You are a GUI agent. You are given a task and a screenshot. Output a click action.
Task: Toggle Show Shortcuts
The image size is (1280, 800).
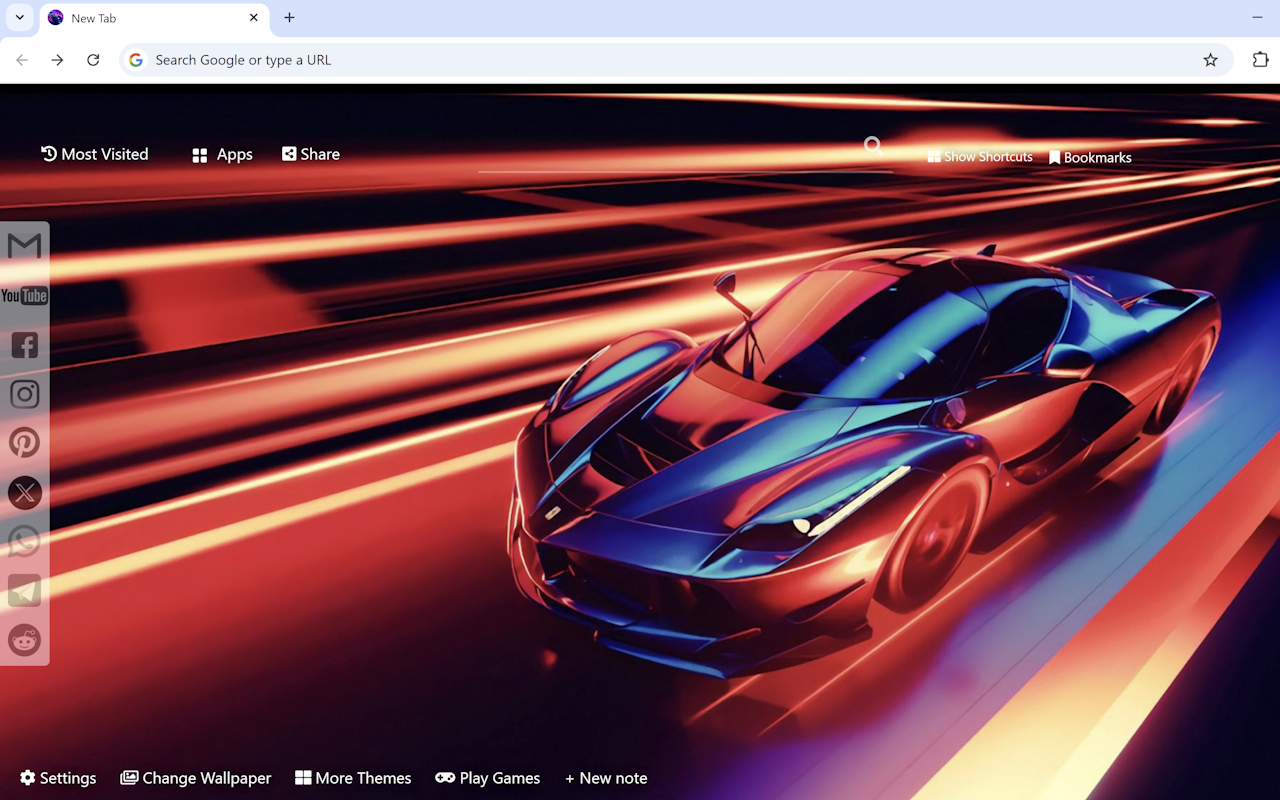980,156
